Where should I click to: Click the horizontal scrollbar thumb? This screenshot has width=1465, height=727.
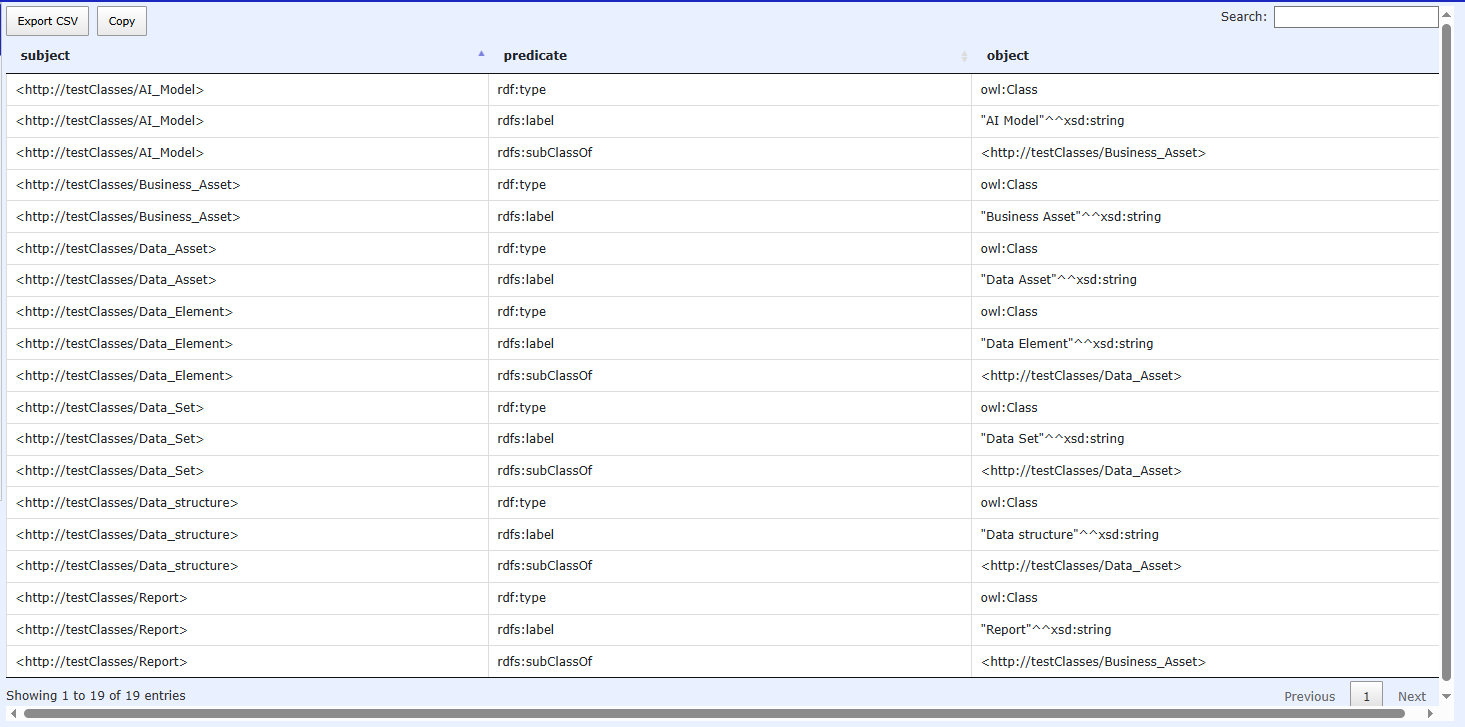coord(714,713)
